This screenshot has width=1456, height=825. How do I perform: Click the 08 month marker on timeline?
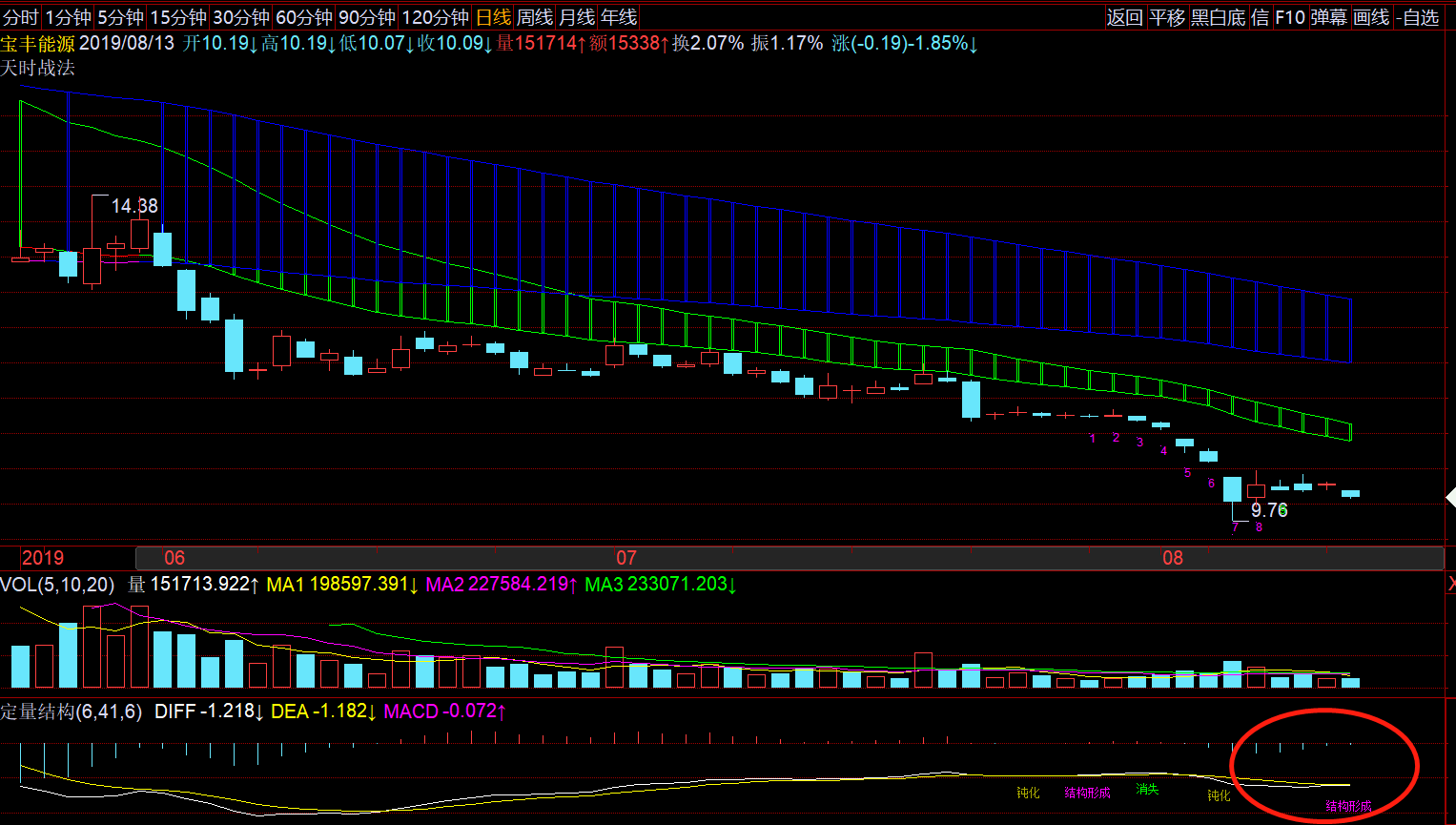click(1172, 558)
